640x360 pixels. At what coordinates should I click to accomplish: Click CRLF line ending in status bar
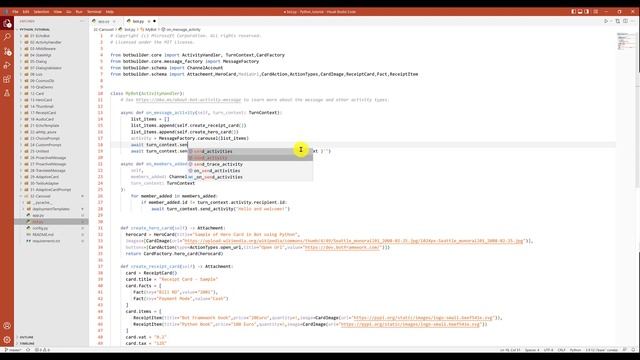coord(562,350)
